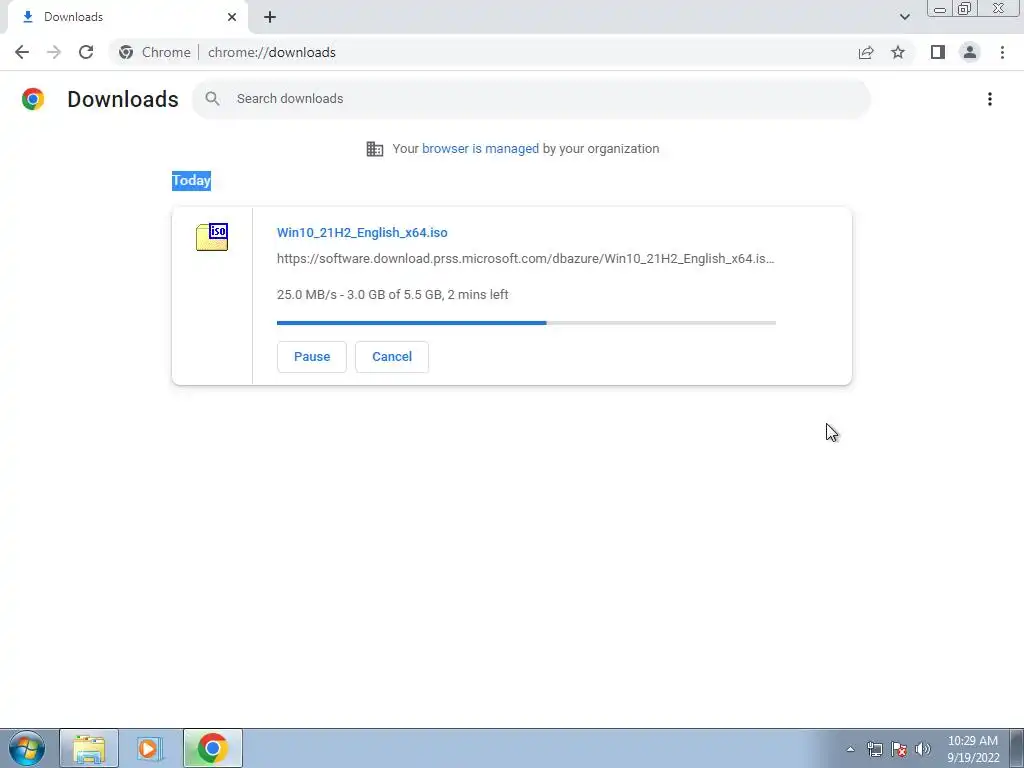Viewport: 1024px width, 768px height.
Task: Focus the Search downloads field
Action: click(531, 99)
